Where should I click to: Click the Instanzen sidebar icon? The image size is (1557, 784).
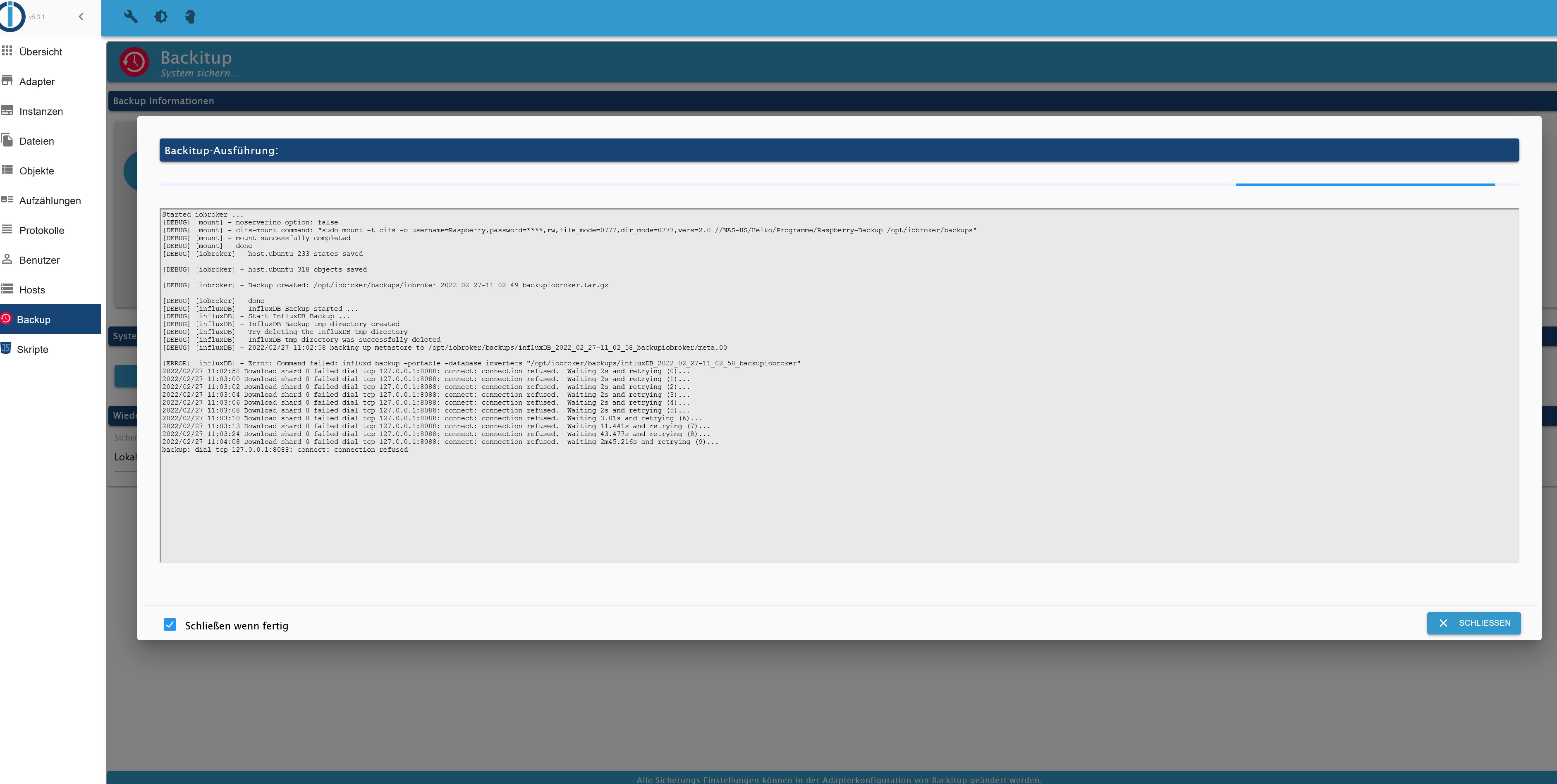7,111
